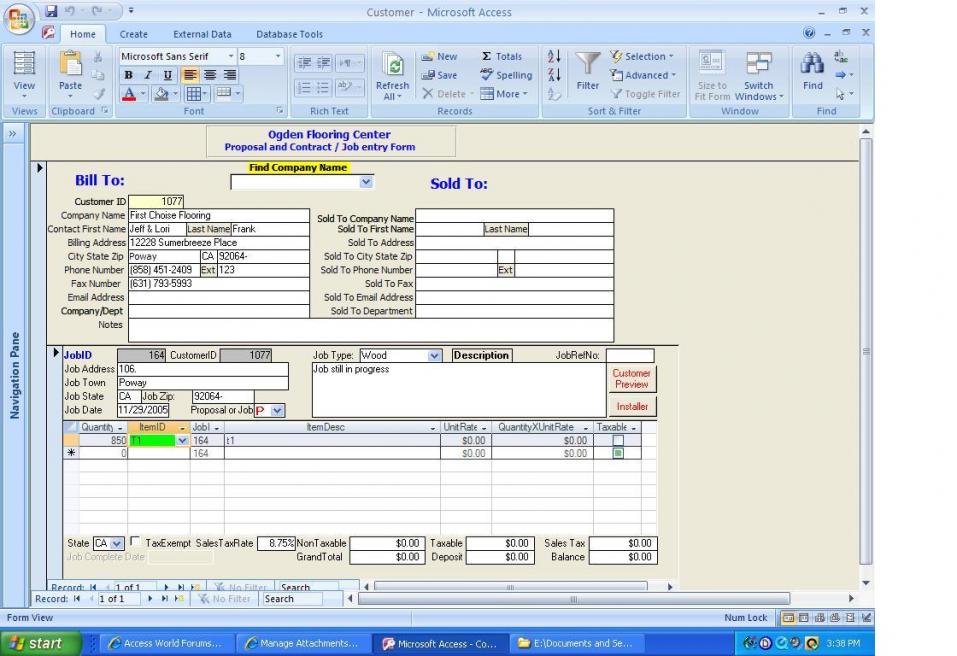
Task: Click the Filter funnel icon
Action: click(x=588, y=64)
